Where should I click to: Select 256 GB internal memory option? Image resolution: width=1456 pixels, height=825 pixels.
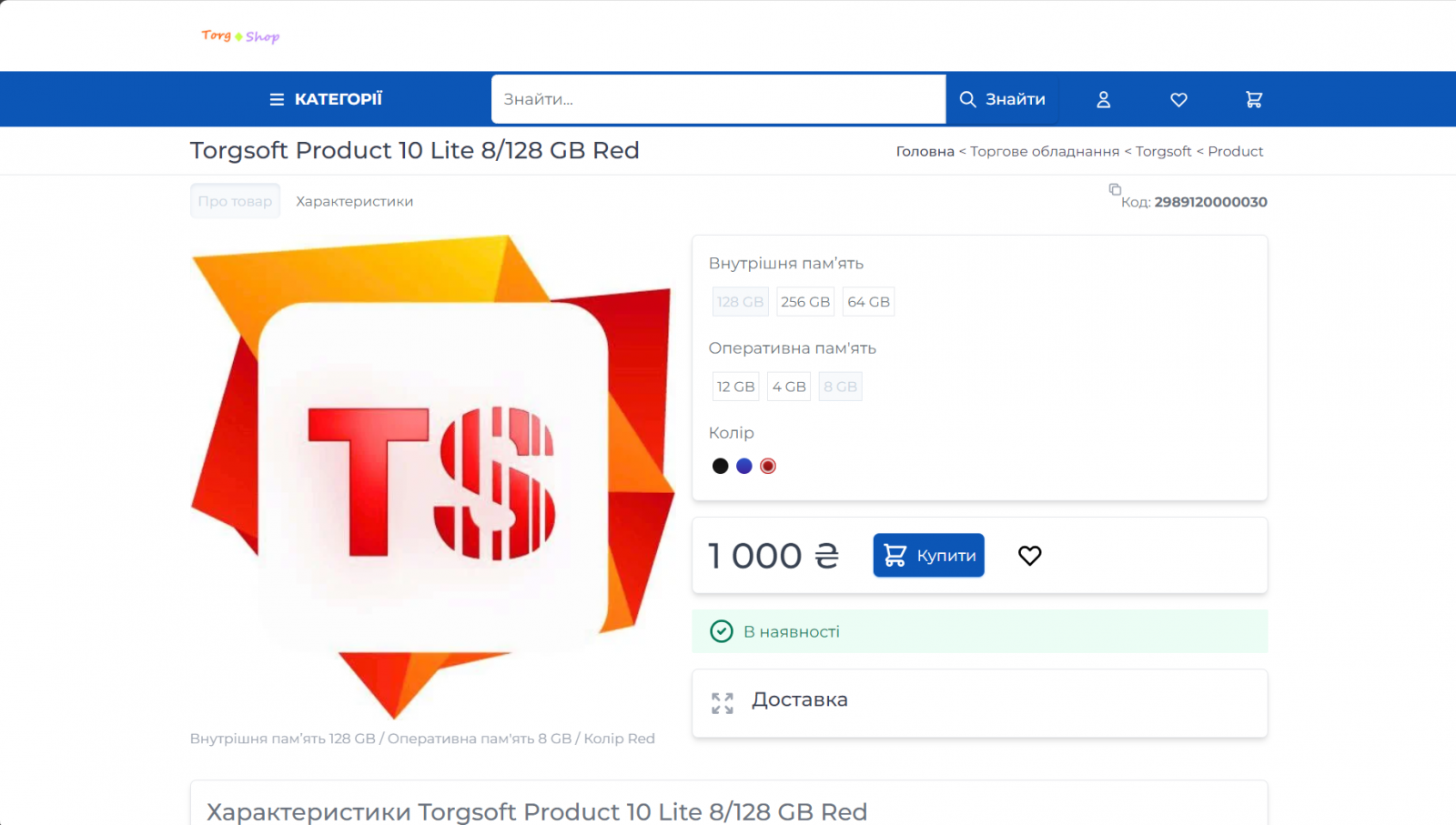(x=805, y=302)
